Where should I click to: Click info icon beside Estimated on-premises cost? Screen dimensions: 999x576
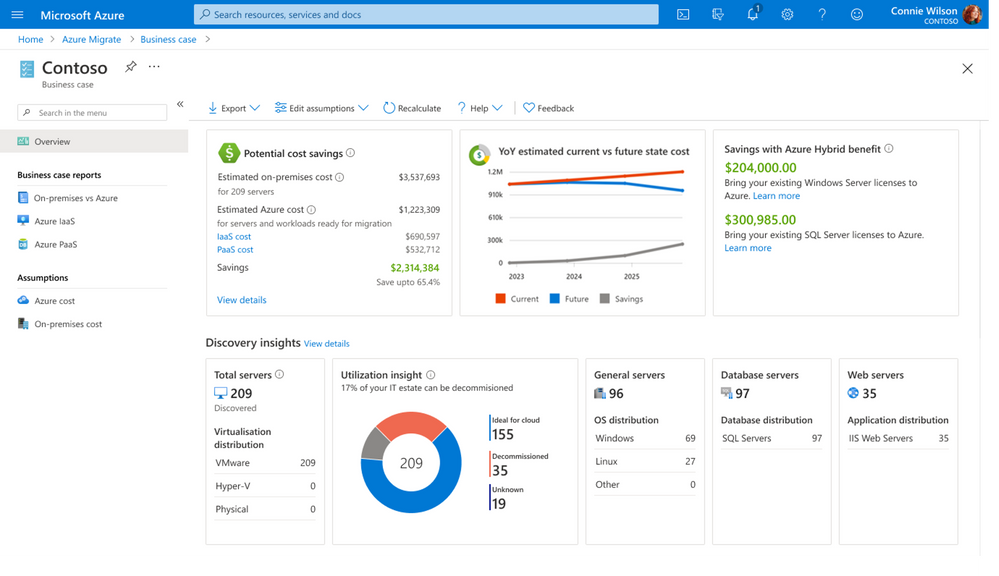(340, 177)
